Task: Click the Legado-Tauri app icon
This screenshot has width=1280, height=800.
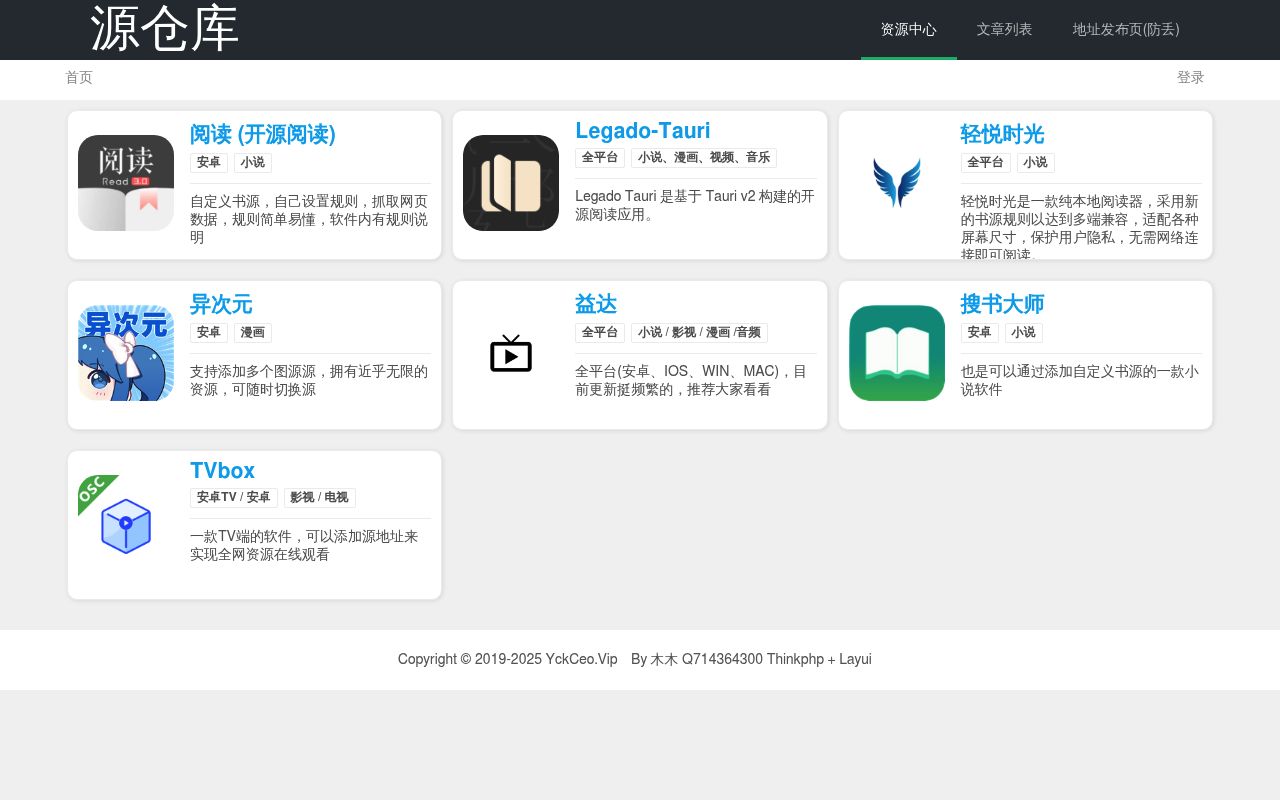Action: coord(511,183)
